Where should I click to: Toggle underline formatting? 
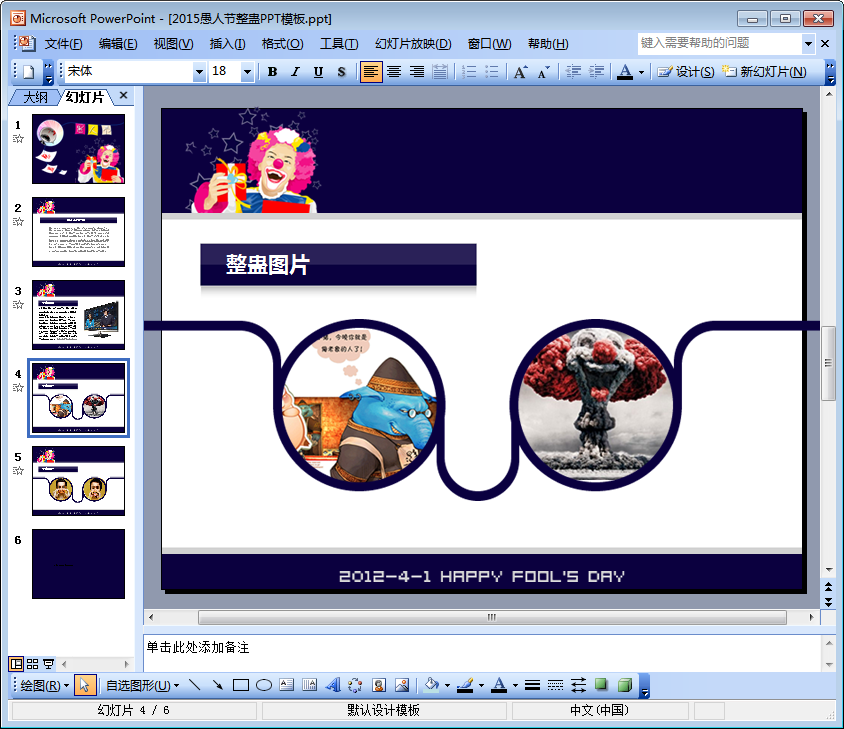point(318,72)
